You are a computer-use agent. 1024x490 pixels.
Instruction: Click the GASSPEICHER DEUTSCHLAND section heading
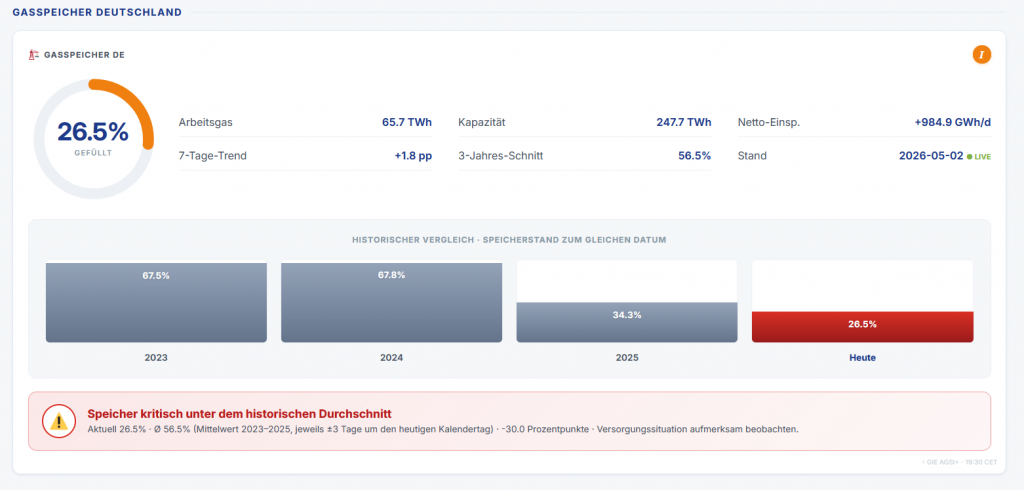[97, 12]
